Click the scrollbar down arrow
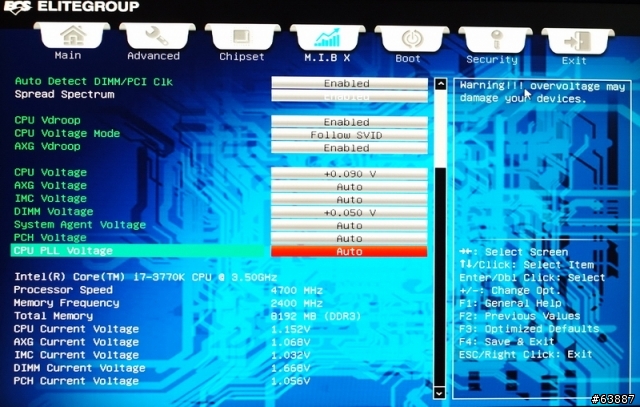 click(439, 393)
